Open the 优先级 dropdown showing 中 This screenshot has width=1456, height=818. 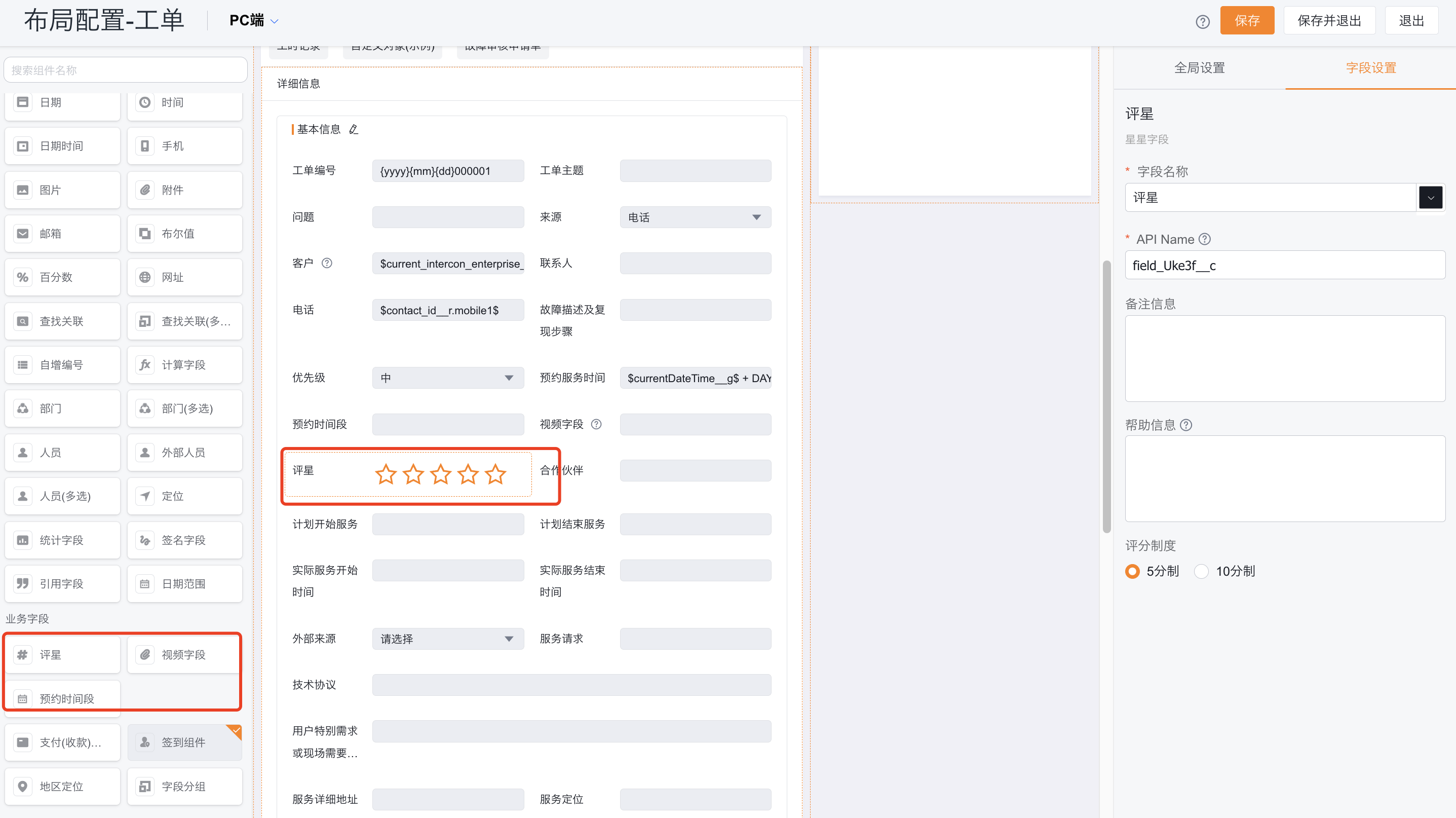coord(448,378)
